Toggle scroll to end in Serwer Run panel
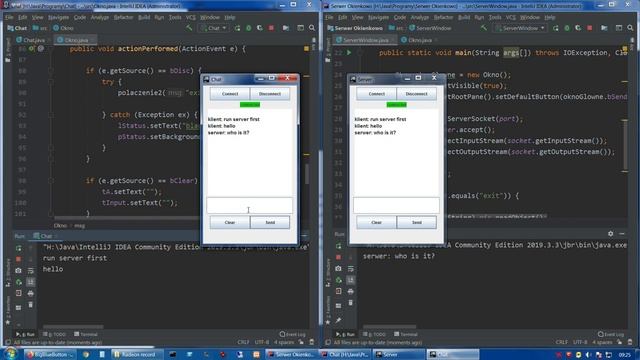The image size is (640, 360). 351,280
